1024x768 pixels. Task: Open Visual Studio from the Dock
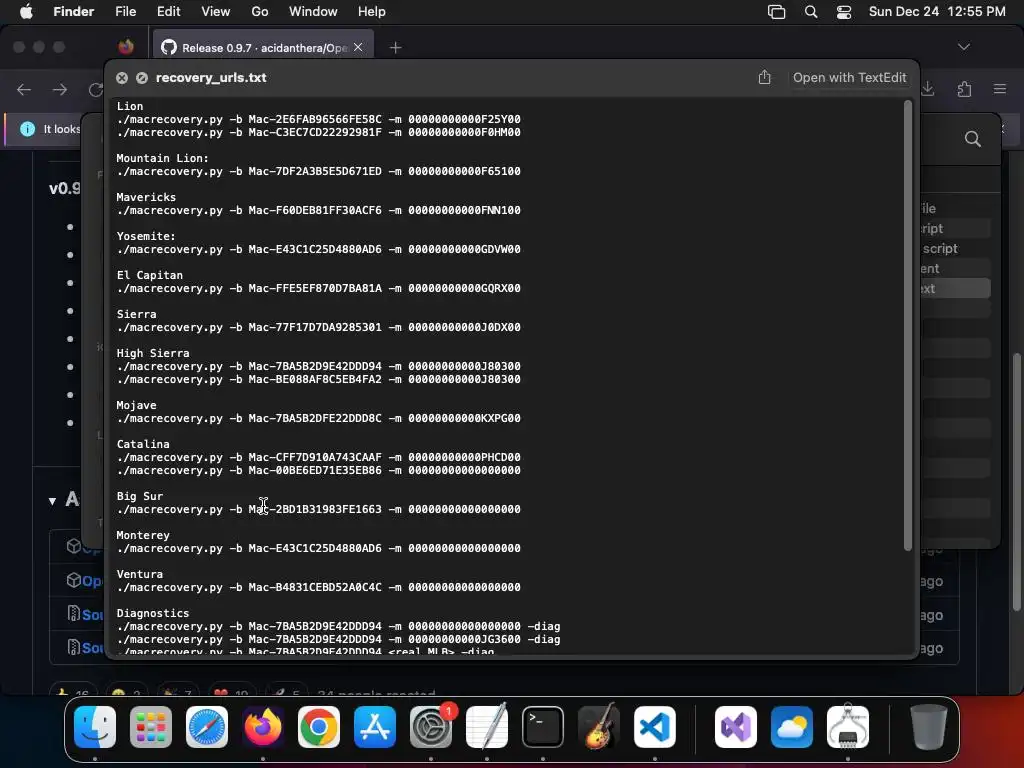click(736, 727)
